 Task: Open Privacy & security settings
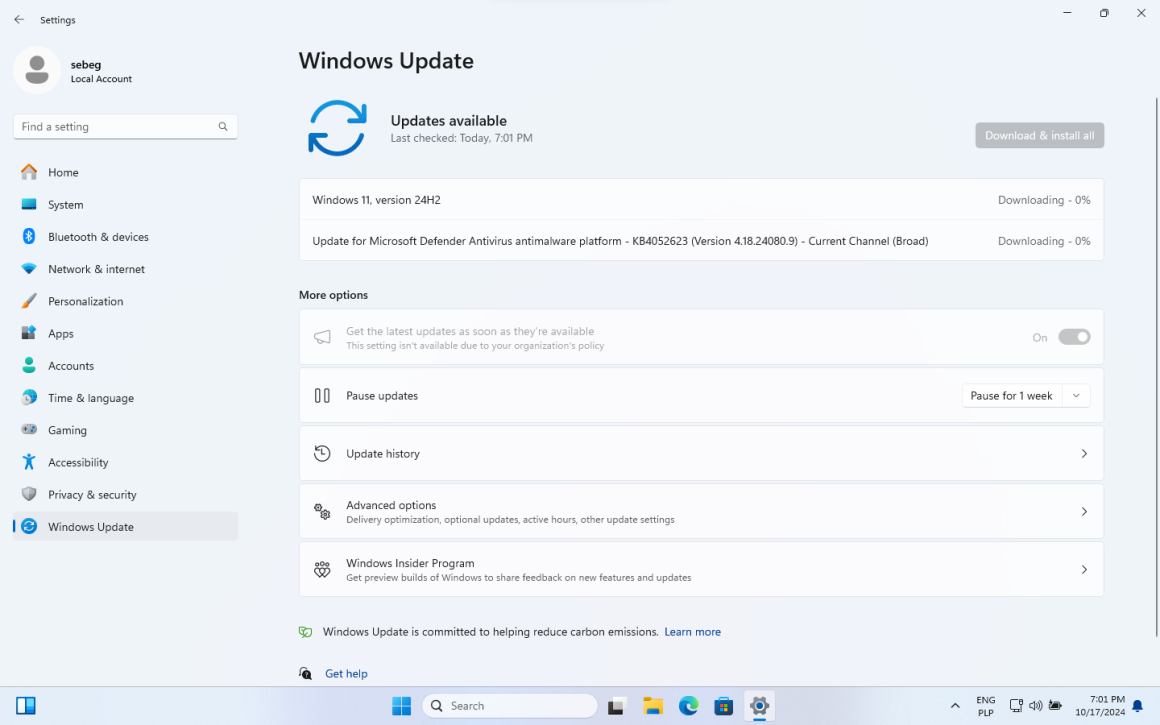coord(92,494)
